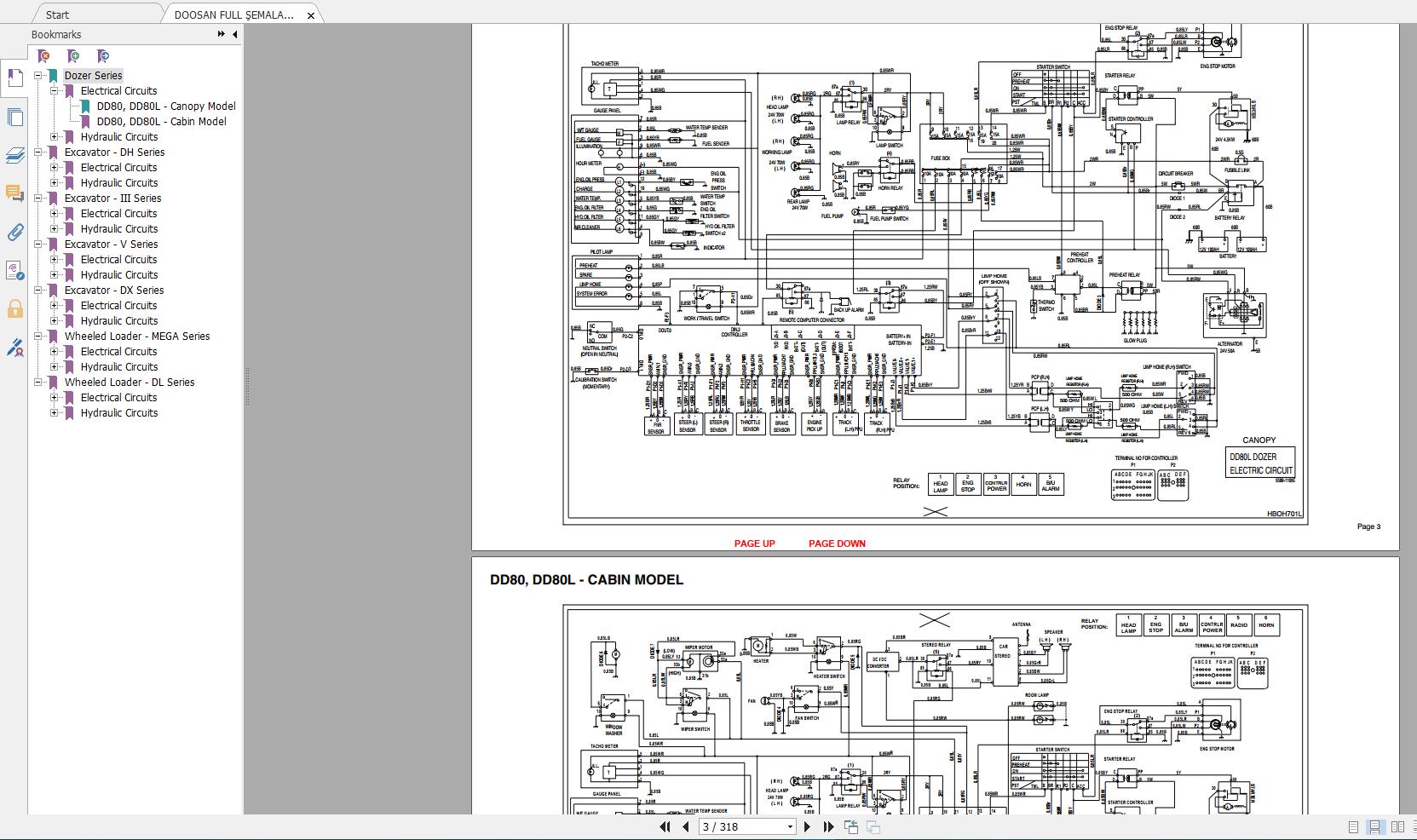Switch to single page view mode
This screenshot has width=1417, height=840.
1353,826
